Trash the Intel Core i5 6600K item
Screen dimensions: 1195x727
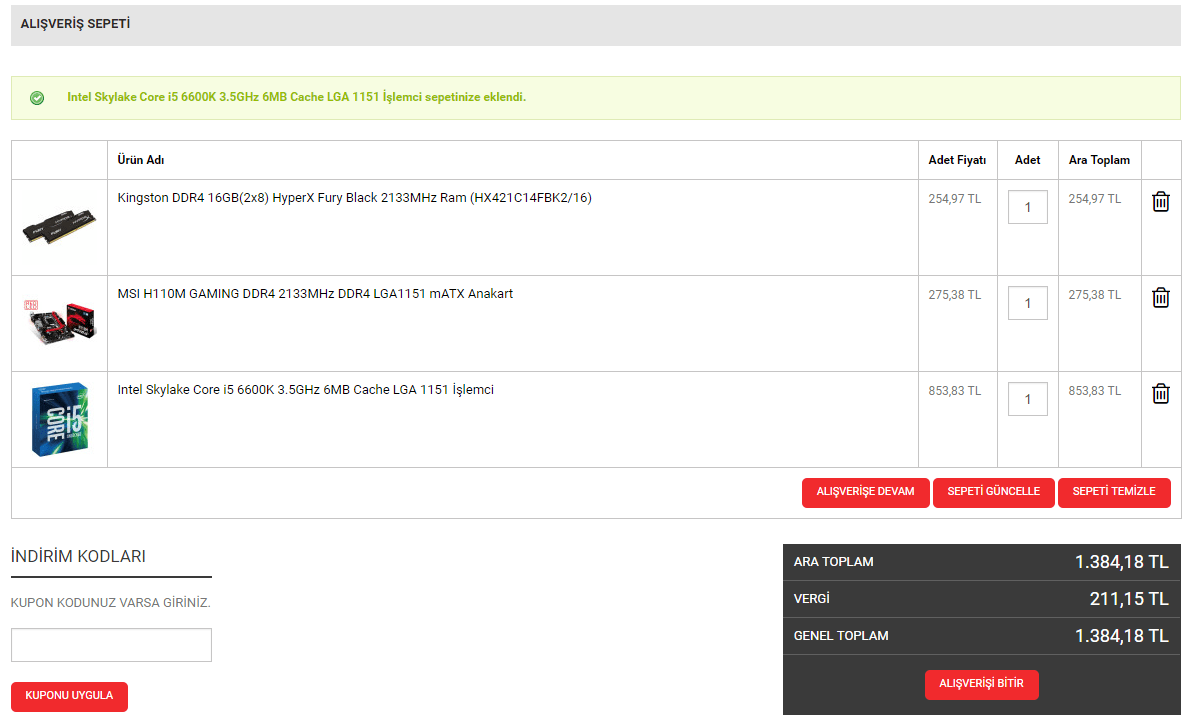(x=1160, y=393)
